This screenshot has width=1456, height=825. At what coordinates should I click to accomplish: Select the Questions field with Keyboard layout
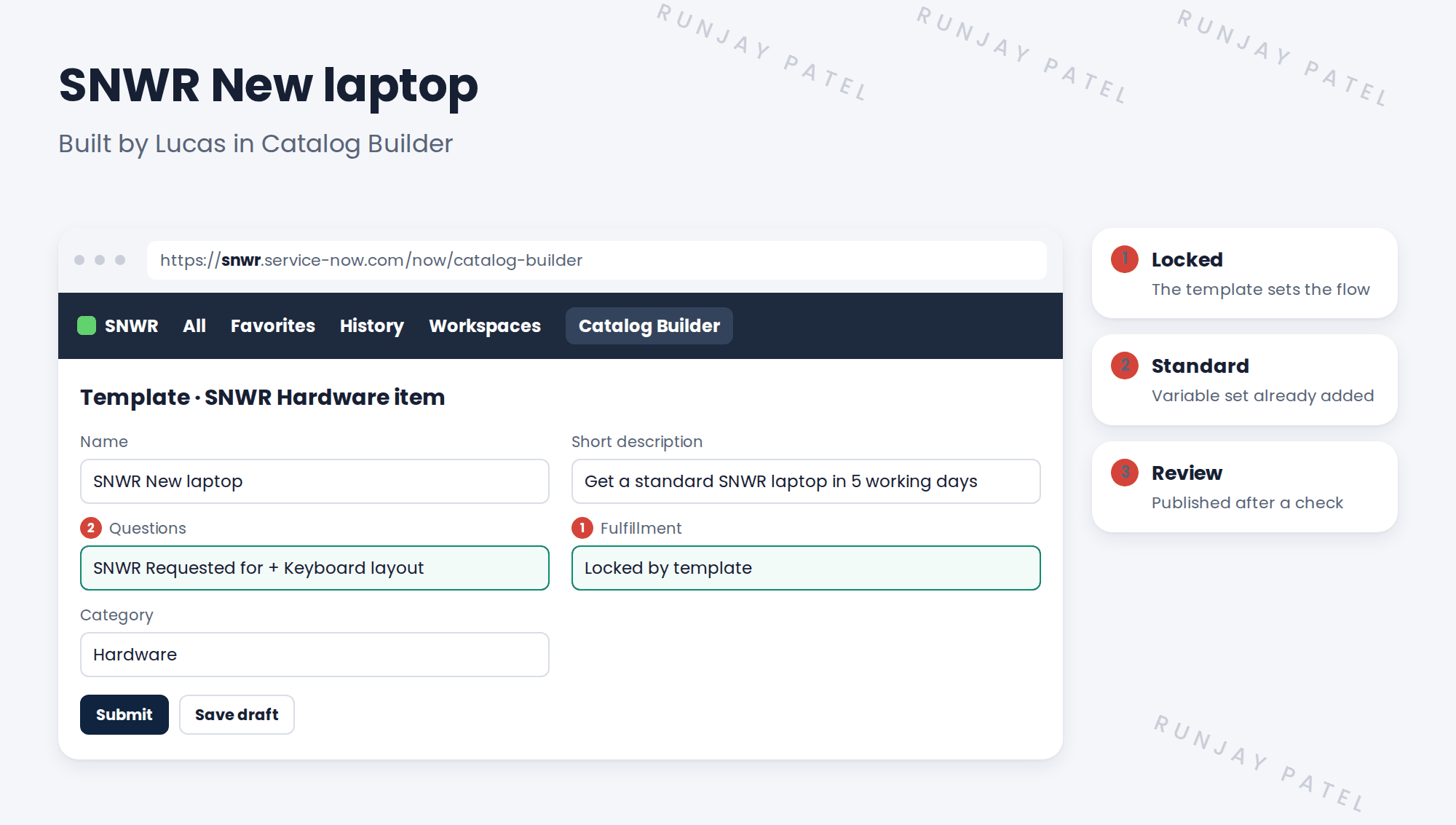(x=314, y=568)
